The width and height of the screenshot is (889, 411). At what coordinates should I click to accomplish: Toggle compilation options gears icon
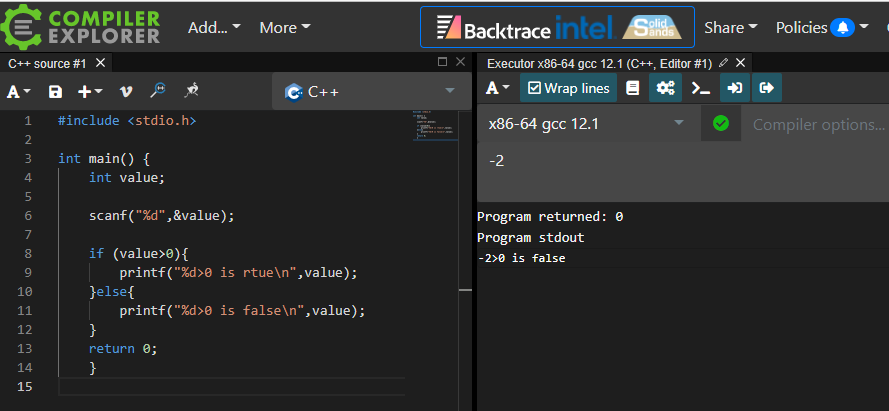point(664,88)
